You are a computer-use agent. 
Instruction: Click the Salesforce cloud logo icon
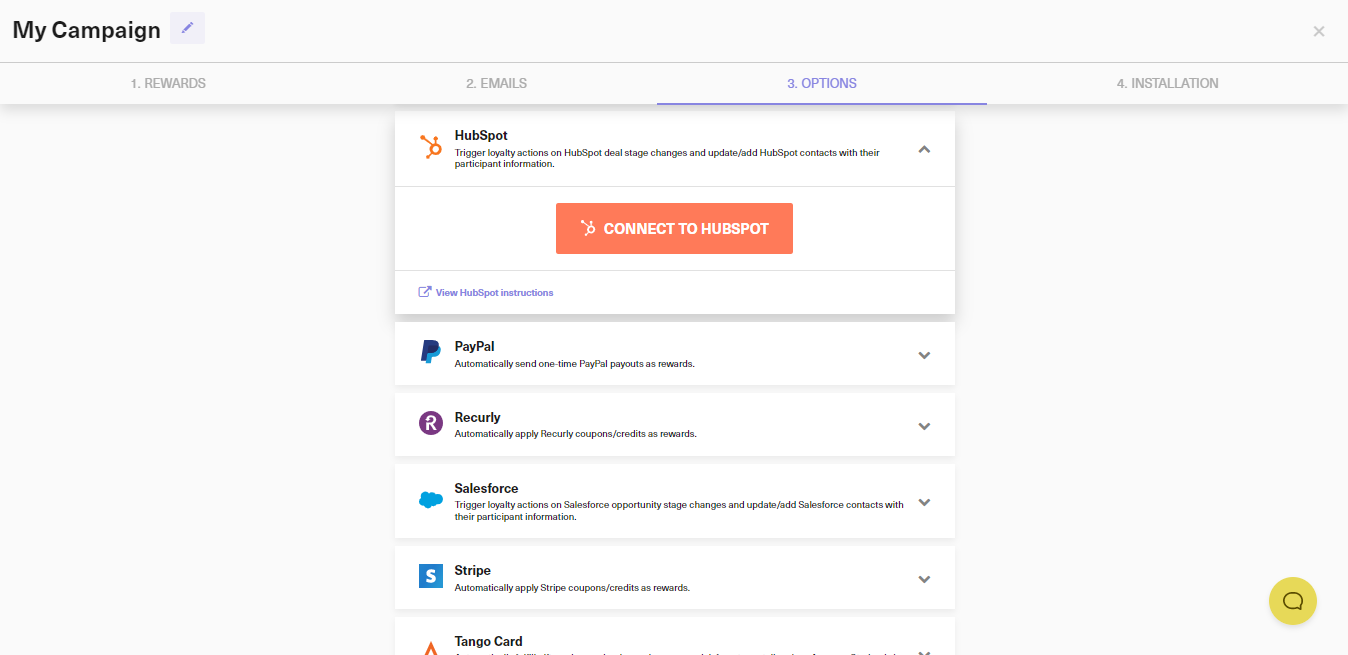tap(430, 501)
